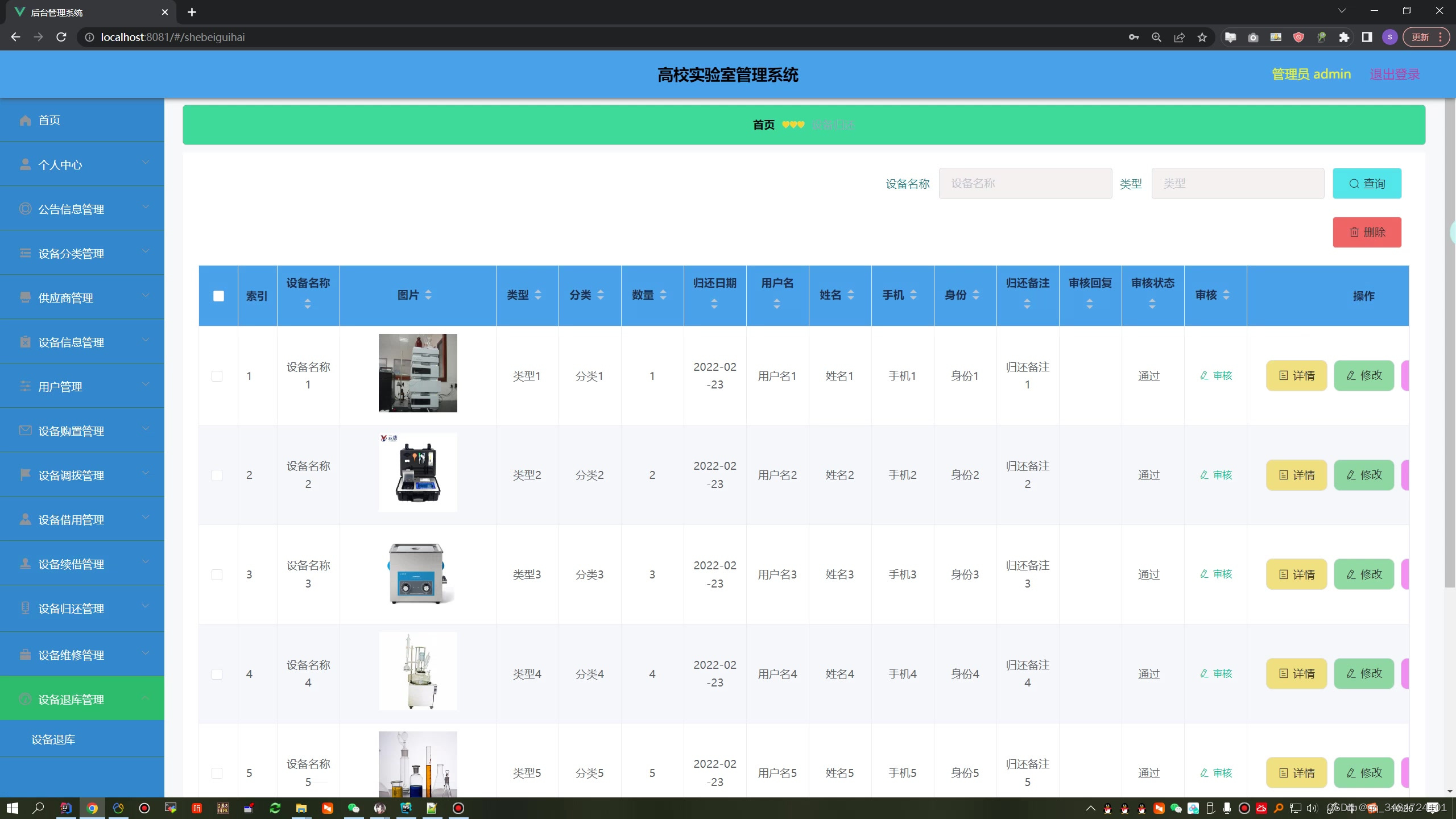
Task: Click the home icon beside 首页
Action: click(25, 120)
